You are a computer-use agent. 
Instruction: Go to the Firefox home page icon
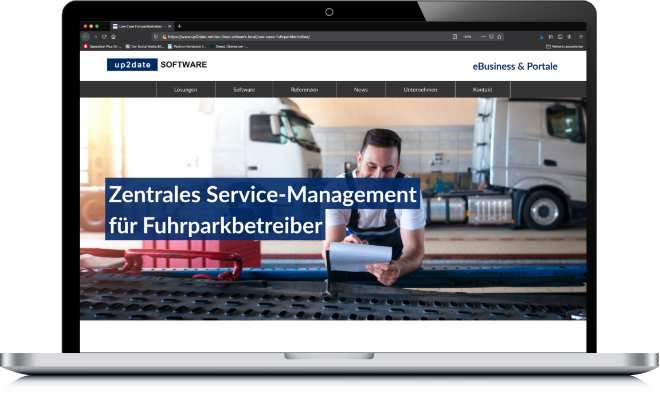(x=113, y=37)
